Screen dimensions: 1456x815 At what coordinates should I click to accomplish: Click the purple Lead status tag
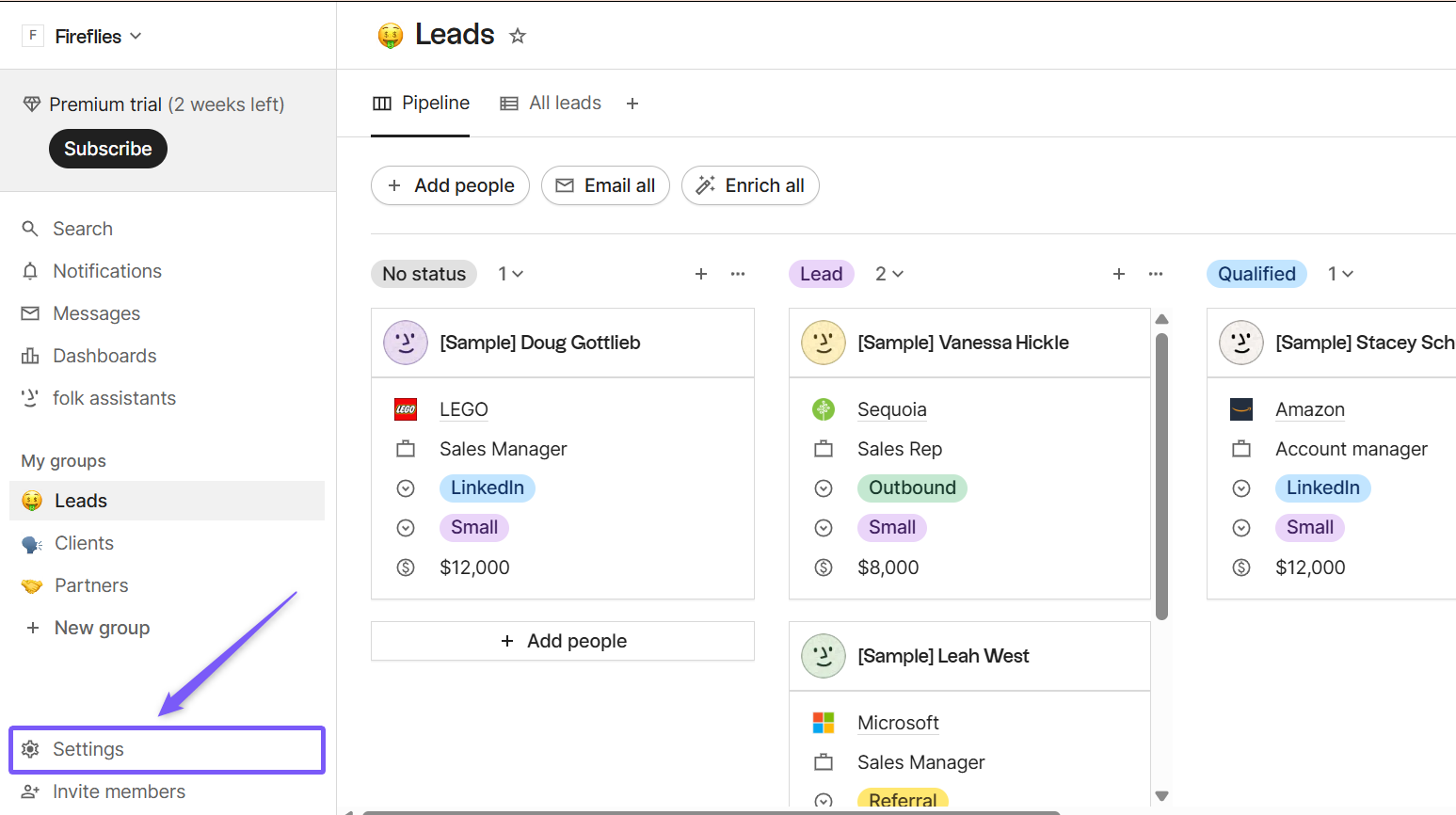821,274
